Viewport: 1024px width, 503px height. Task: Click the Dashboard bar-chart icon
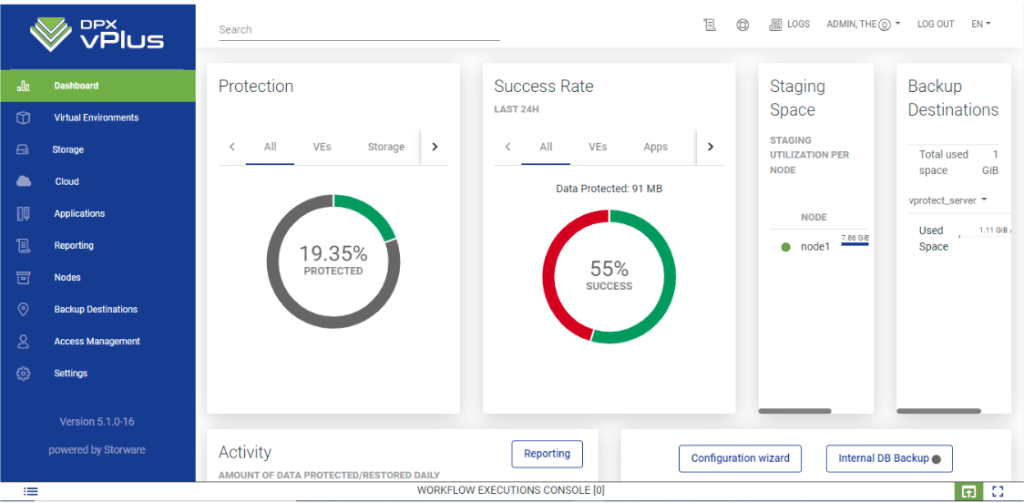pyautogui.click(x=23, y=86)
